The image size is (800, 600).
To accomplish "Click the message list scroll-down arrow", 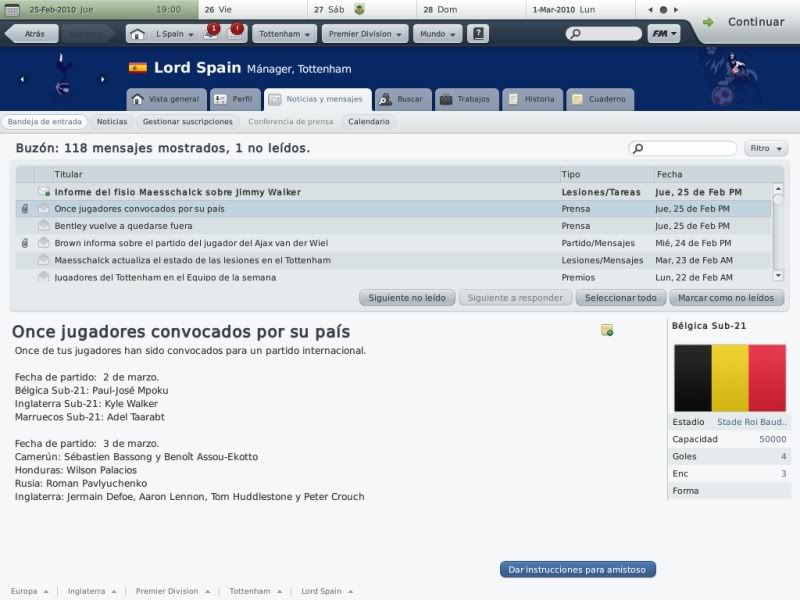I will point(778,275).
